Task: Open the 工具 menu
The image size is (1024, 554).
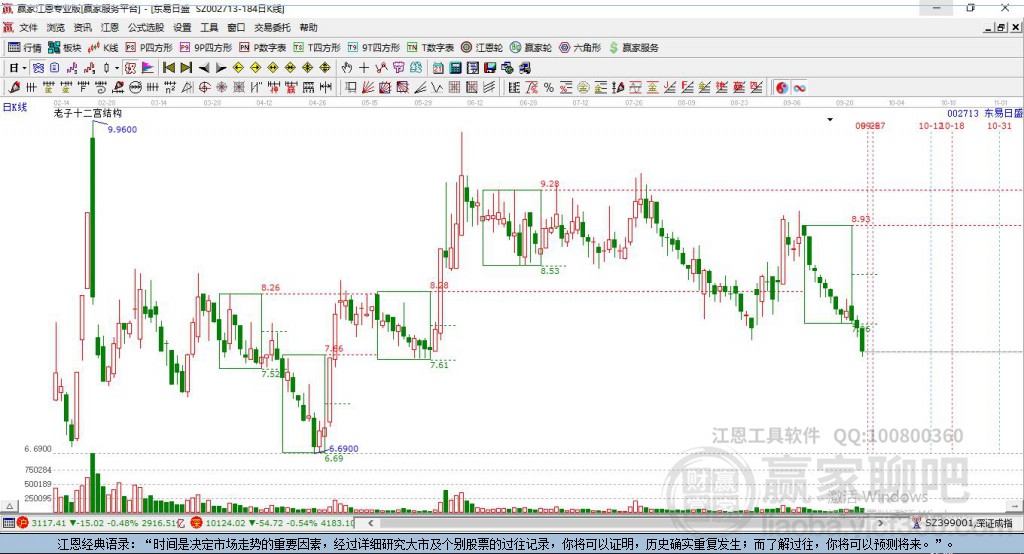Action: click(209, 27)
